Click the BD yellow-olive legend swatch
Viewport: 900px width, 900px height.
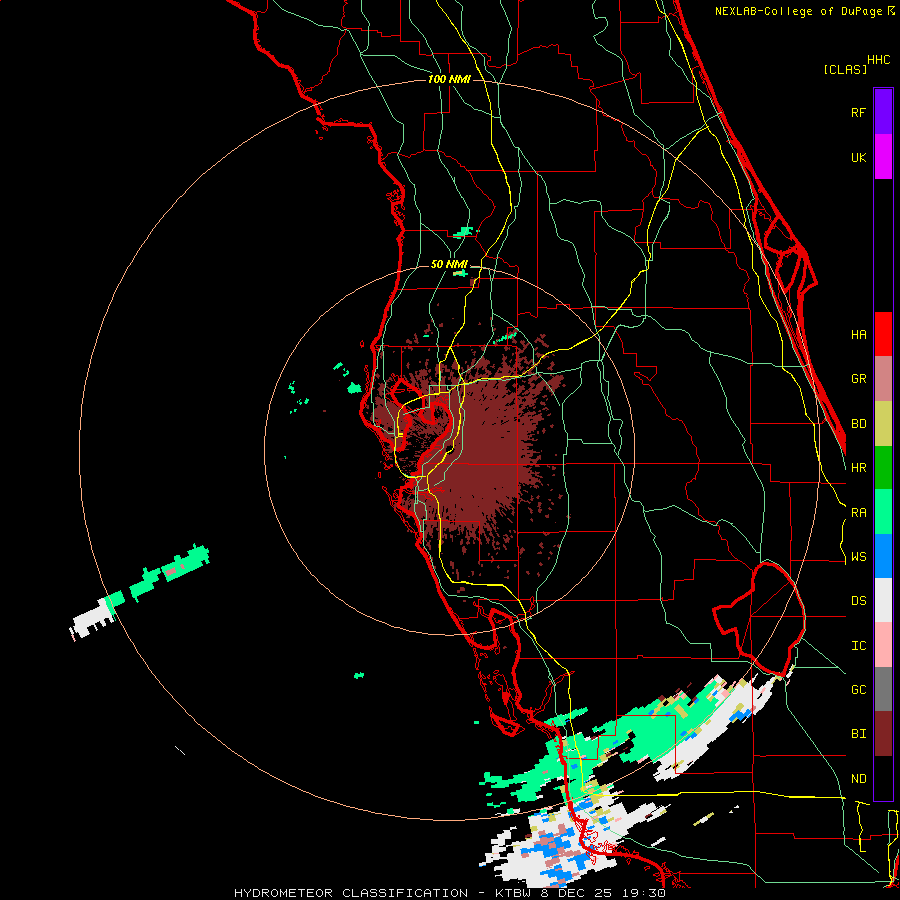pos(883,423)
